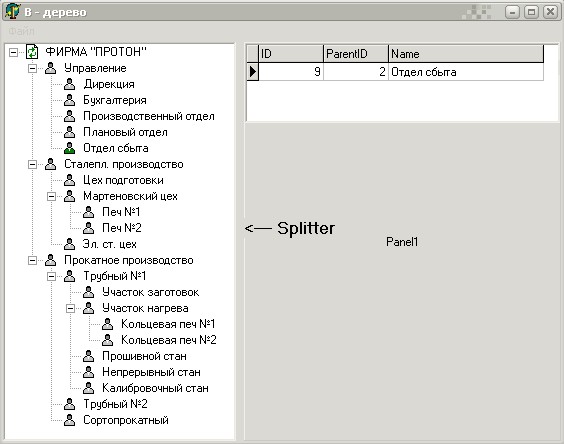Select the Кольцевая печ №1 label
Image resolution: width=564 pixels, height=444 pixels.
[x=168, y=324]
